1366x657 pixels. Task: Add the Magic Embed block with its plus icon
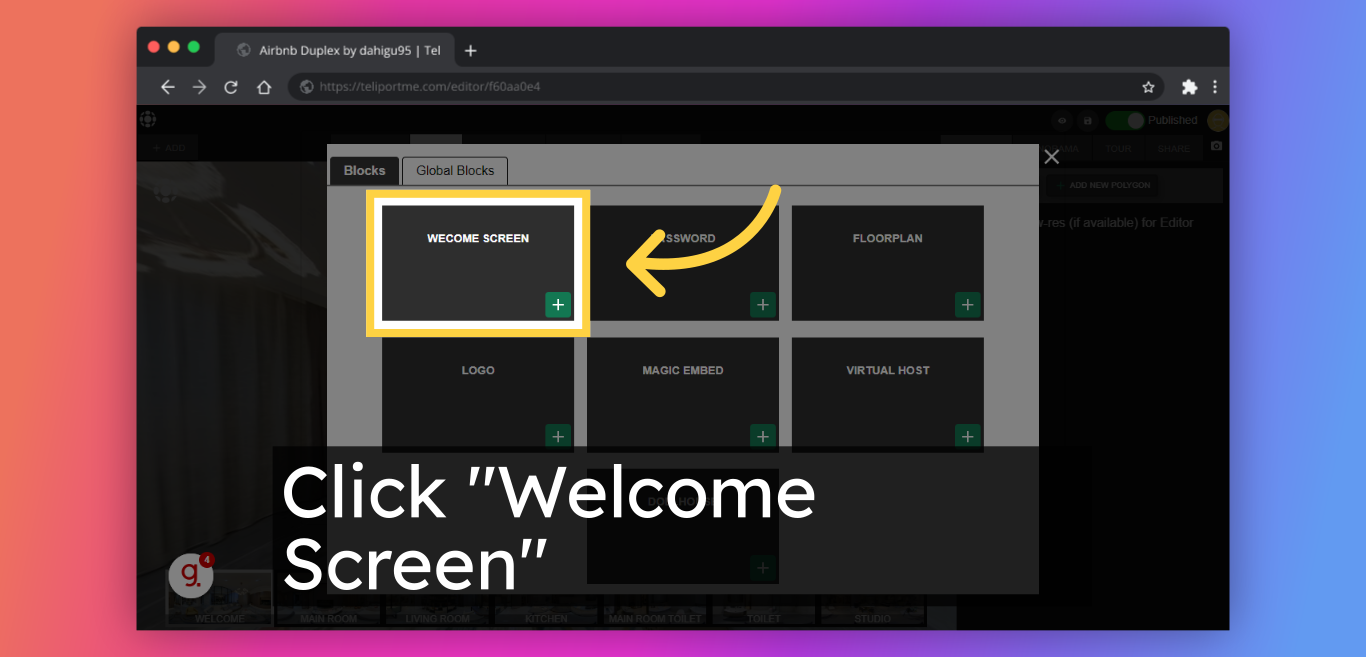point(763,437)
